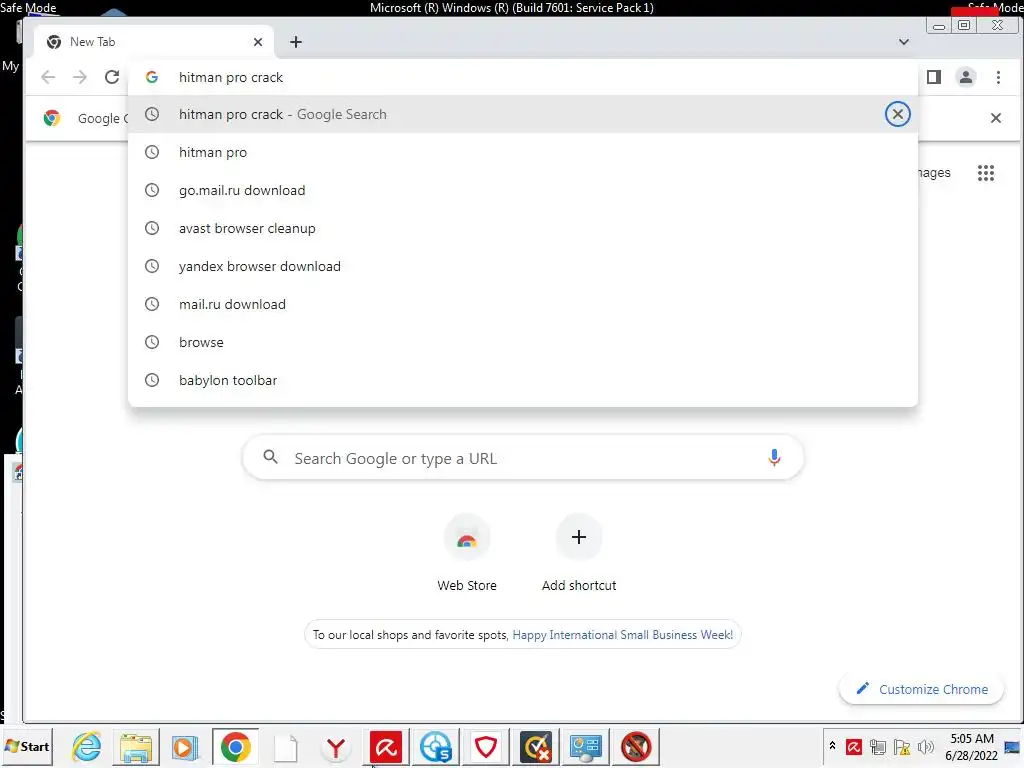Click the 'Search Google or type a URL' box
The image size is (1024, 768).
522,458
